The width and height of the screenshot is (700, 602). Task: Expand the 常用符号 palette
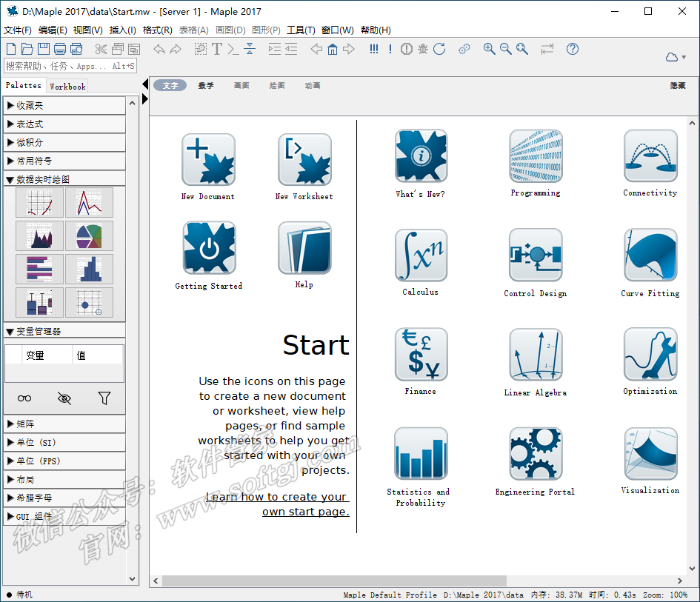pos(65,161)
